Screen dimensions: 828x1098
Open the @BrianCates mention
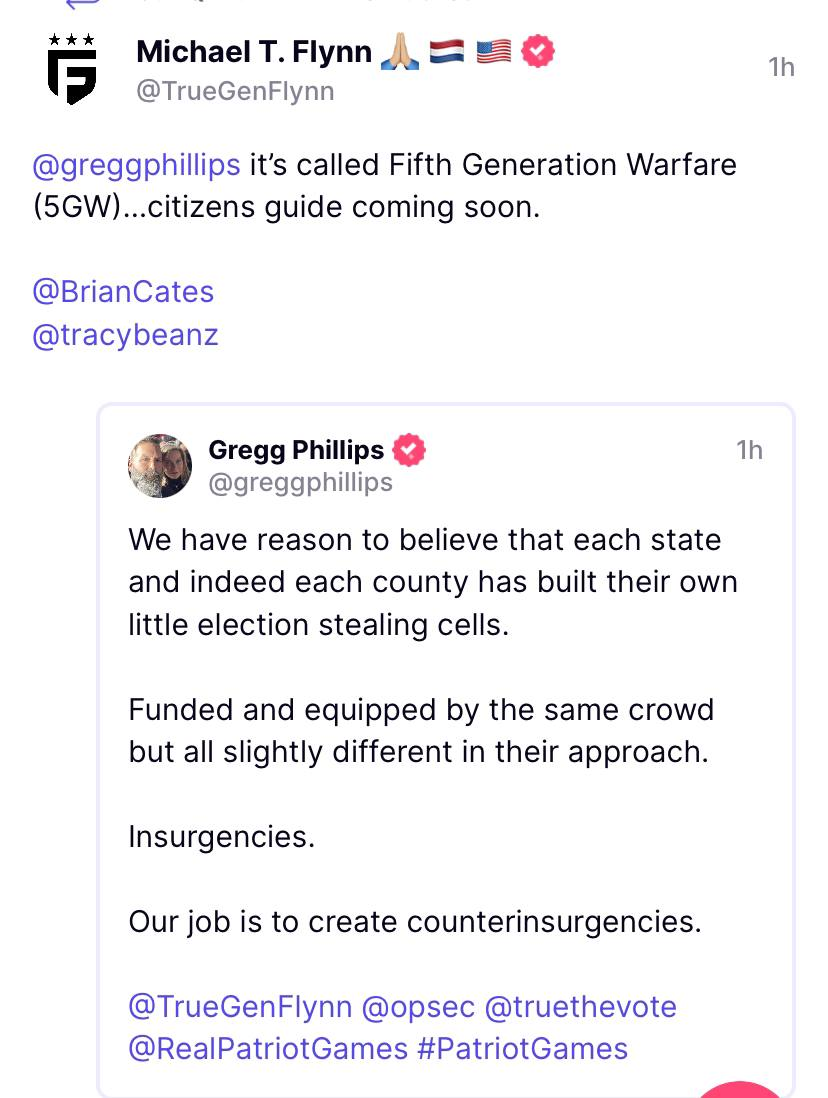pyautogui.click(x=123, y=291)
